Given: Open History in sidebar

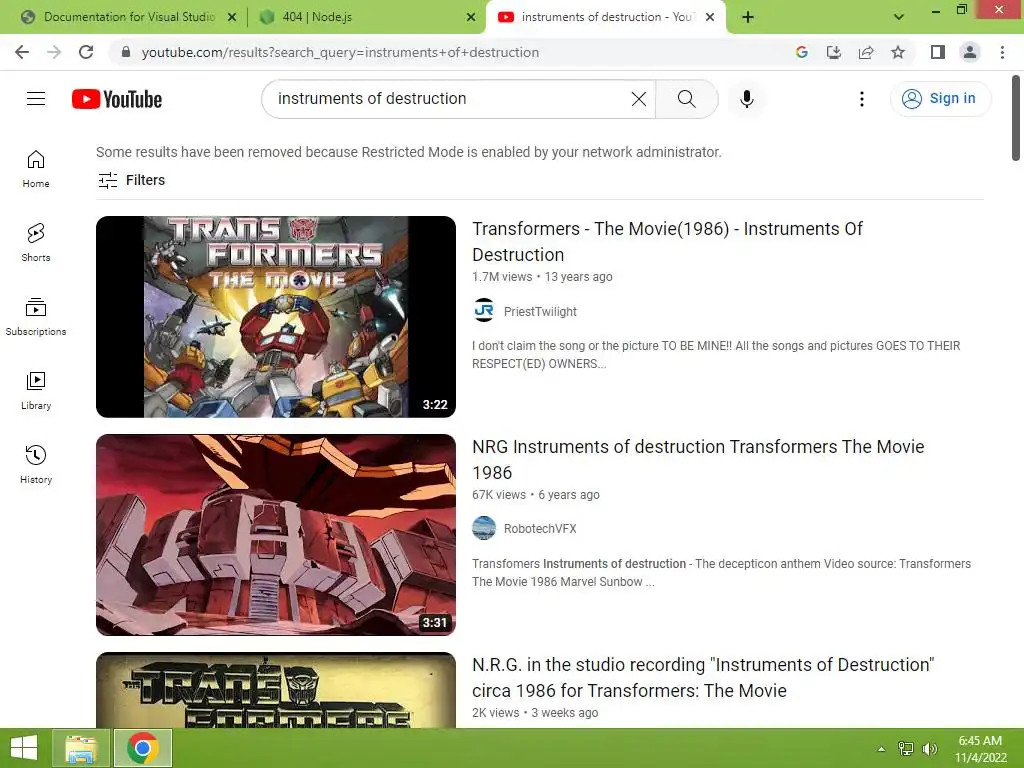Looking at the screenshot, I should [36, 464].
